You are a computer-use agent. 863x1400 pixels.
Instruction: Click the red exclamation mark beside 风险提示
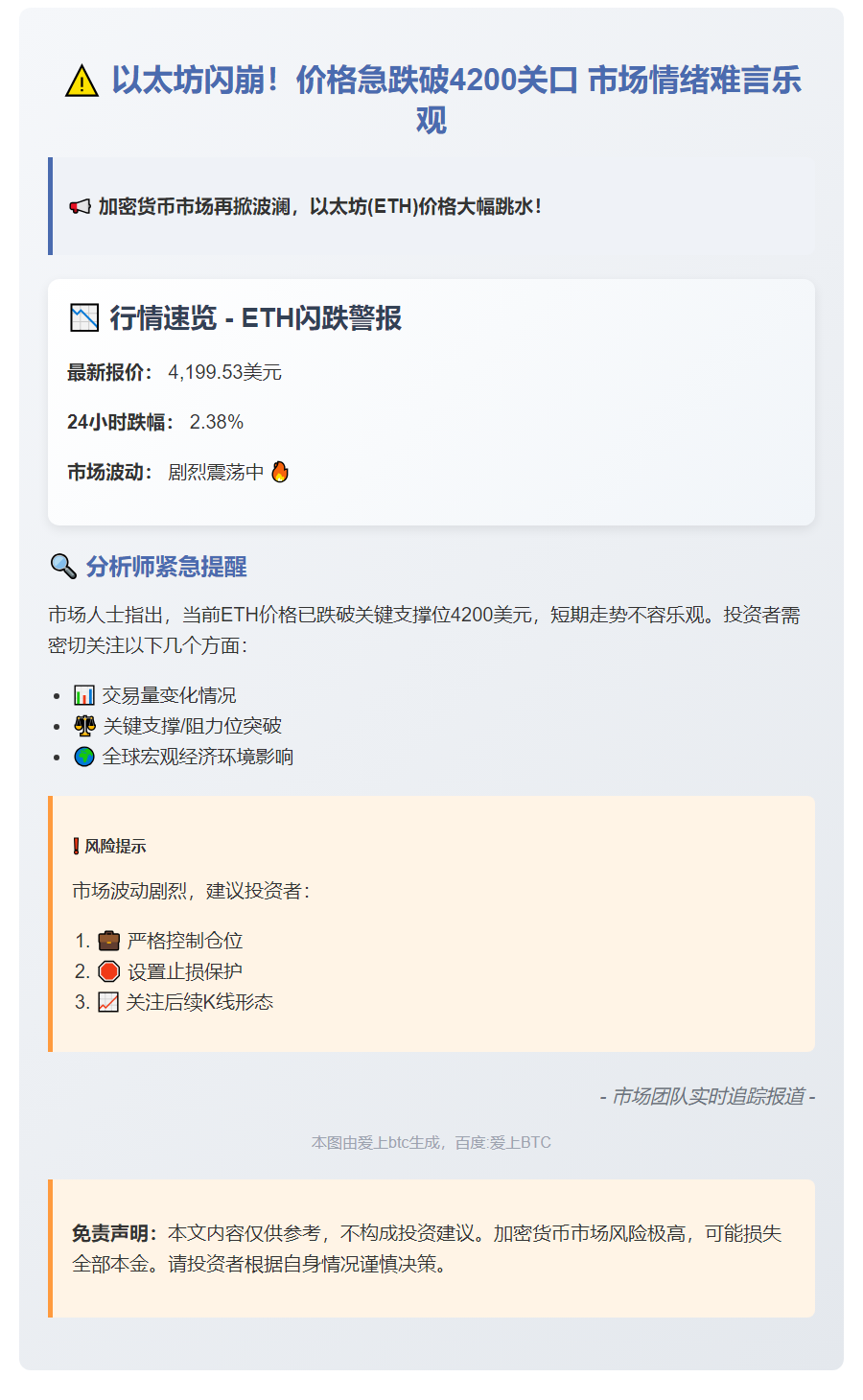pyautogui.click(x=77, y=846)
